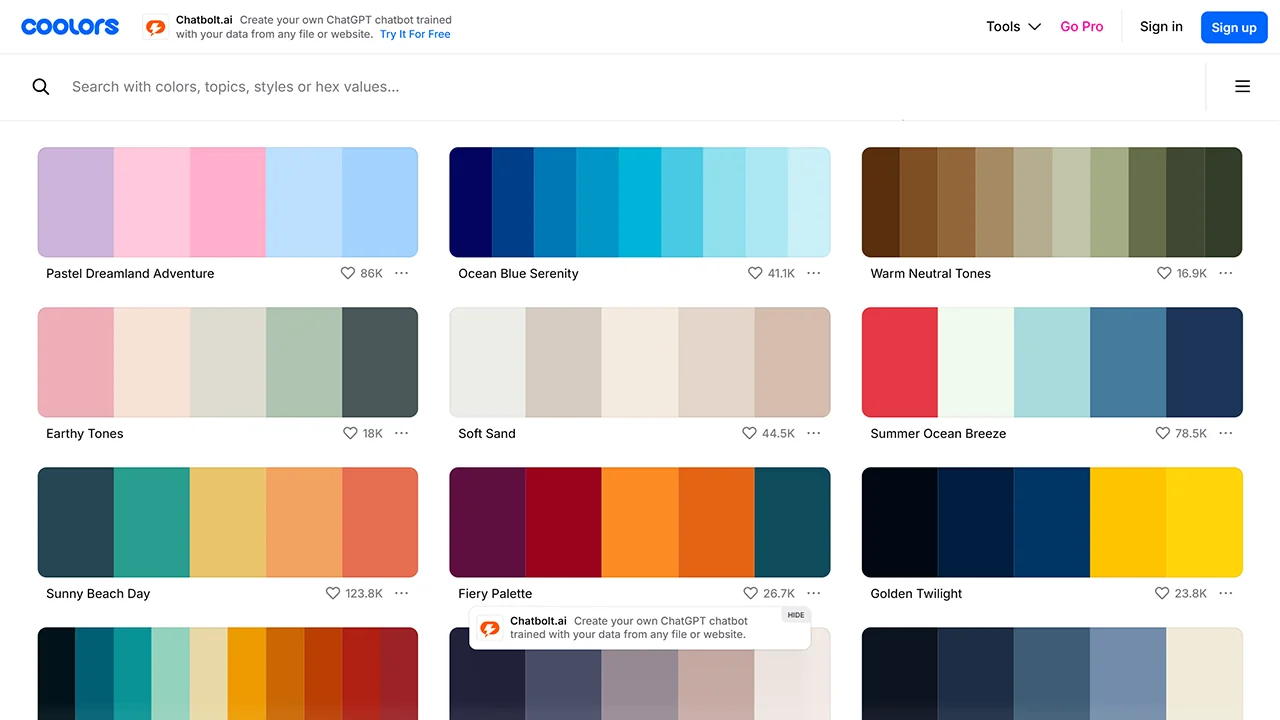Open the Go Pro page
The image size is (1280, 720).
pos(1081,27)
